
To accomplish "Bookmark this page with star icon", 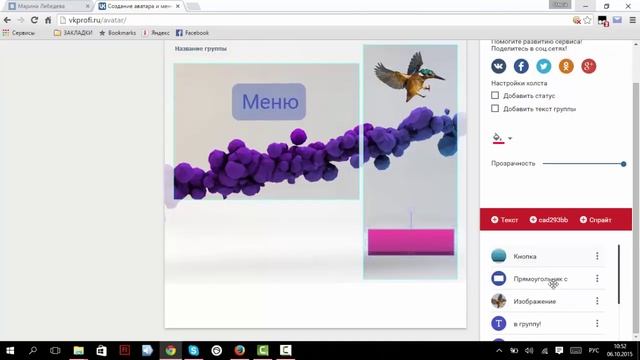I will pos(587,20).
